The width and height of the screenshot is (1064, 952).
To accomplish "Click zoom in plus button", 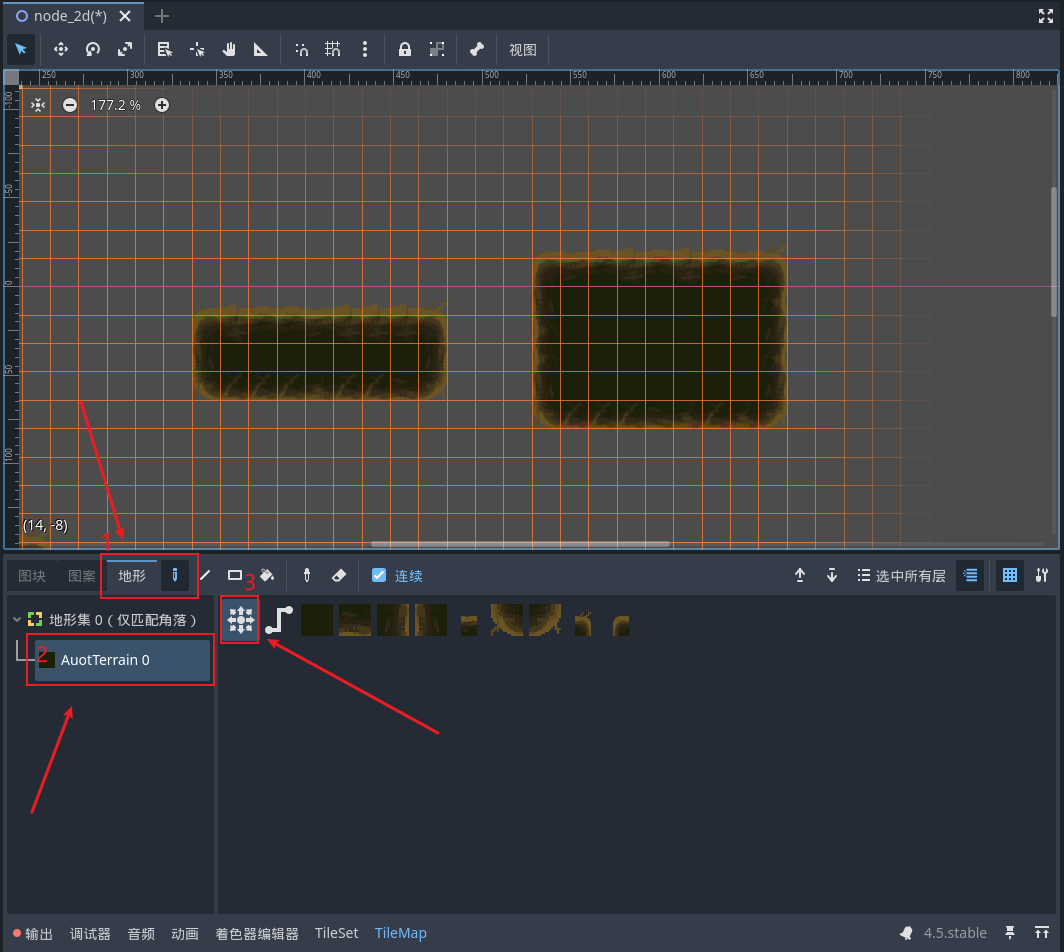I will pos(162,105).
